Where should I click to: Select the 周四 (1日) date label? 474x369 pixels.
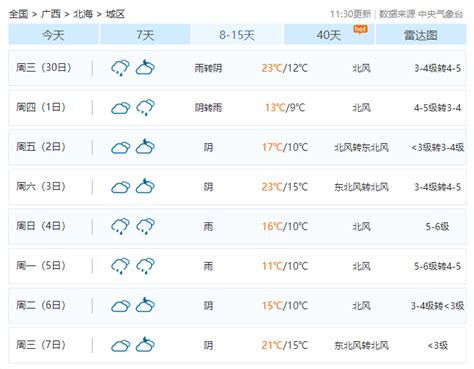click(x=41, y=107)
